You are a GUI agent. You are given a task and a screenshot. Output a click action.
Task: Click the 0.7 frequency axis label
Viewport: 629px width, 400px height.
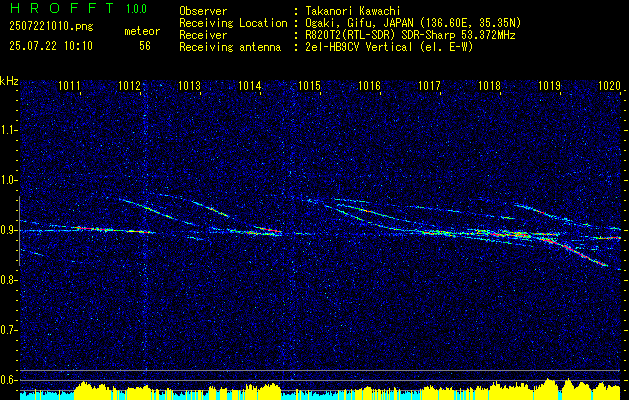9,330
